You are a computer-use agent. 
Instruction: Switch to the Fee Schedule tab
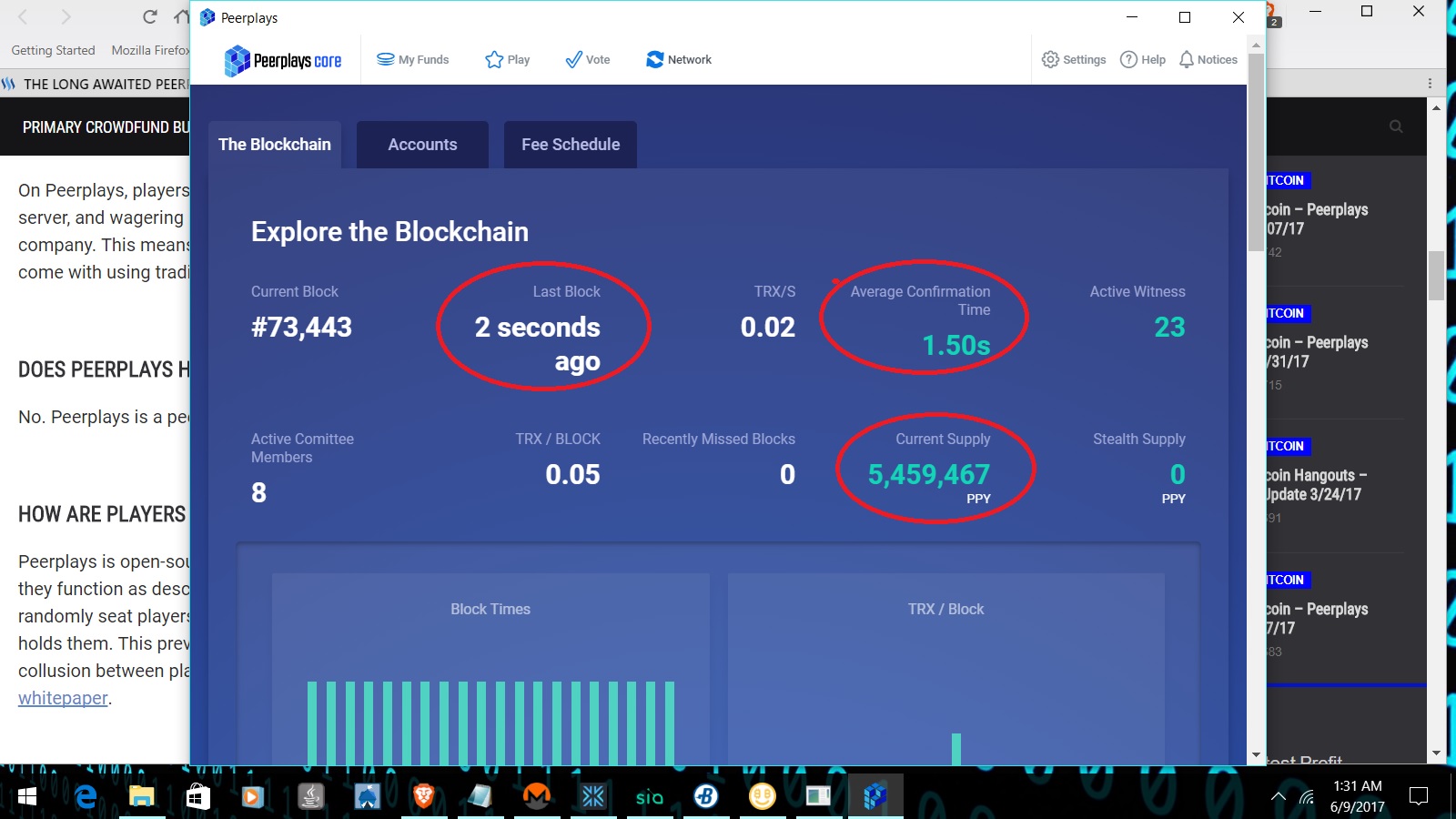571,145
